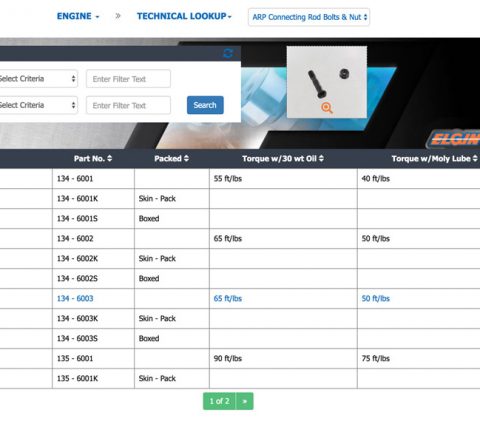Open the ENGINE dropdown menu
Image resolution: width=480 pixels, height=430 pixels.
[78, 16]
